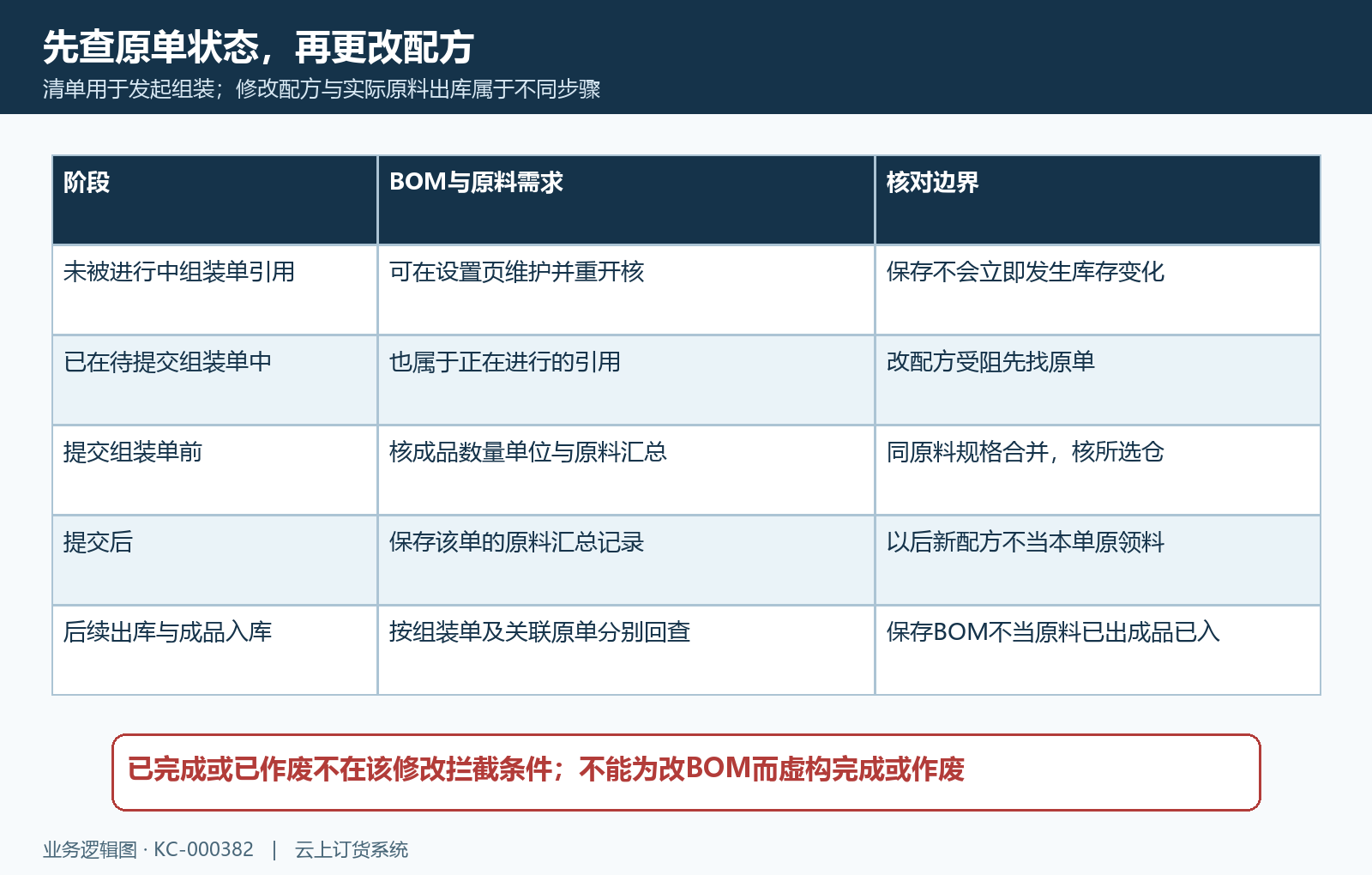
Task: Click the footer text "业务逻辑图 · KC-000382"
Action: click(148, 849)
